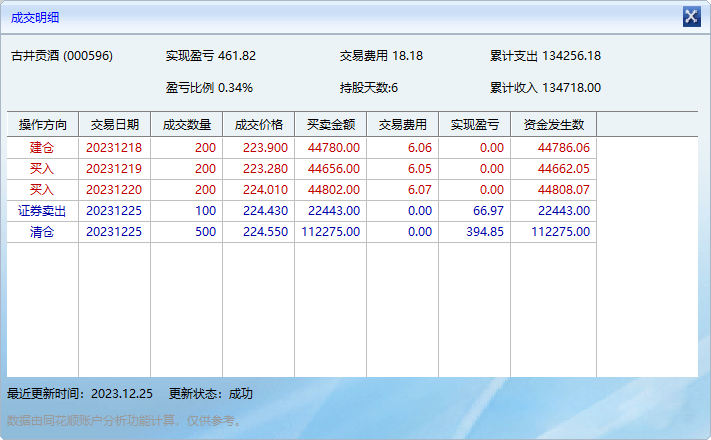Click the 成交数量 column header
Image resolution: width=711 pixels, height=440 pixels.
(x=186, y=125)
